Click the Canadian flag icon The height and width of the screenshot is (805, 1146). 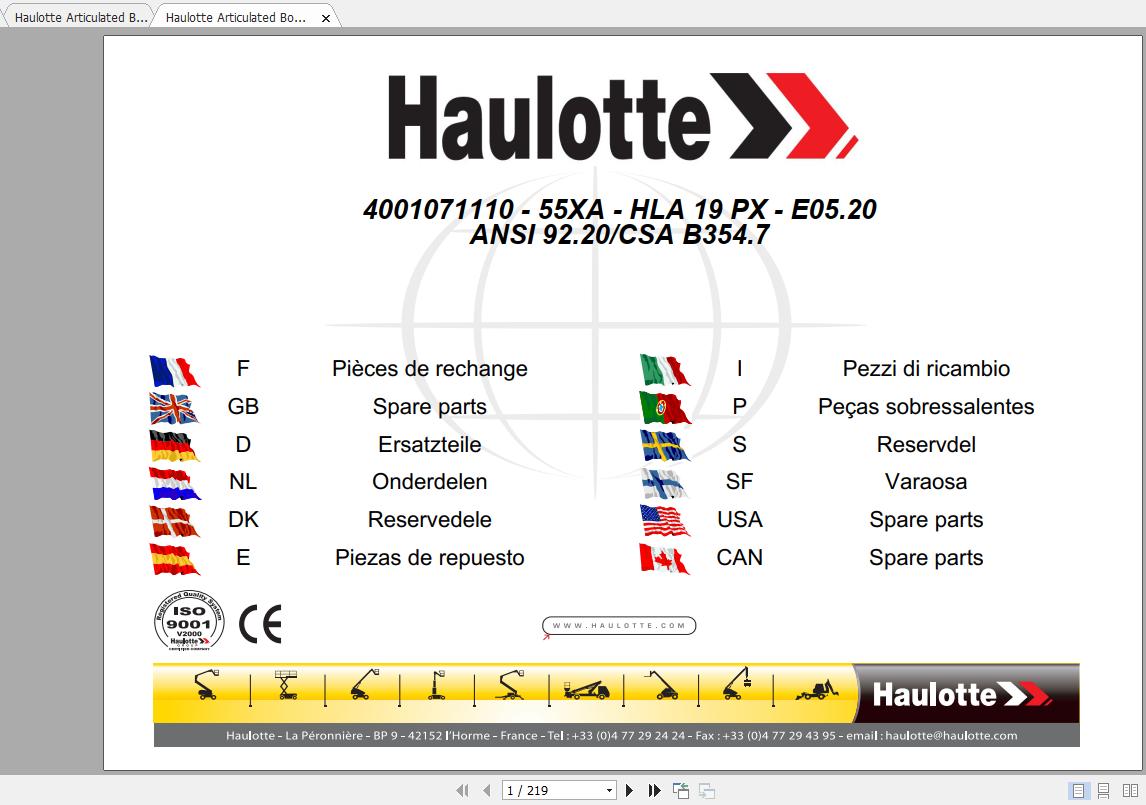(x=664, y=559)
